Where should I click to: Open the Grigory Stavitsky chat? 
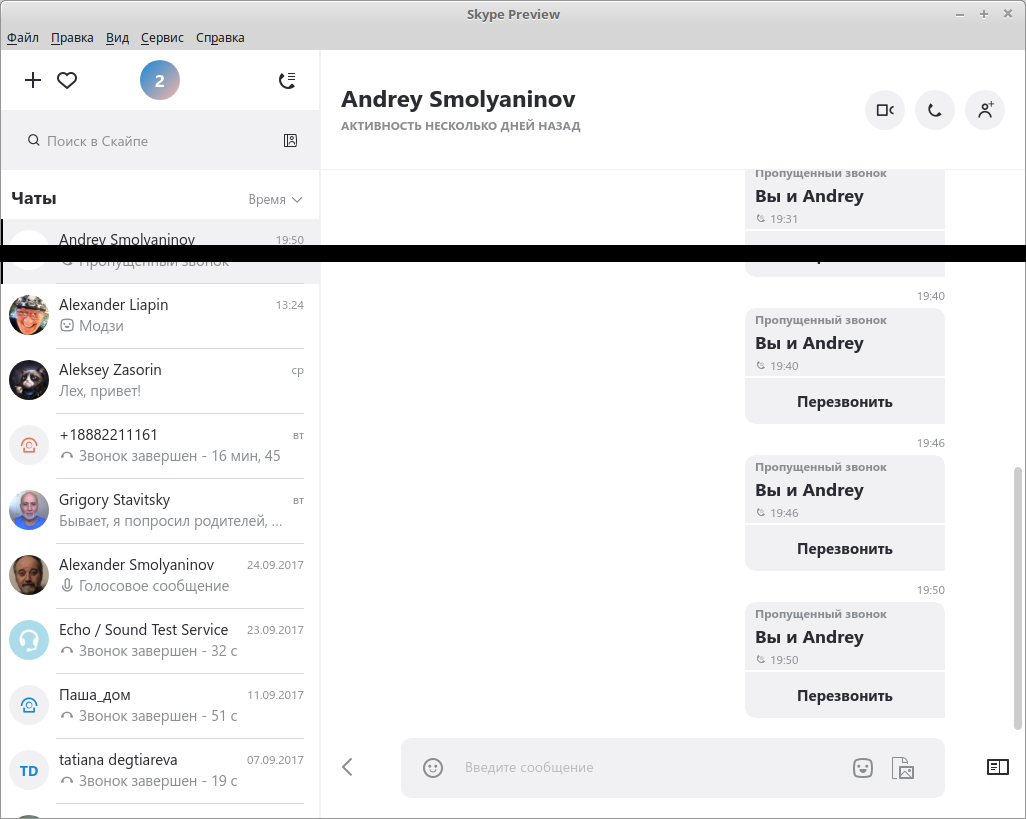pos(160,510)
